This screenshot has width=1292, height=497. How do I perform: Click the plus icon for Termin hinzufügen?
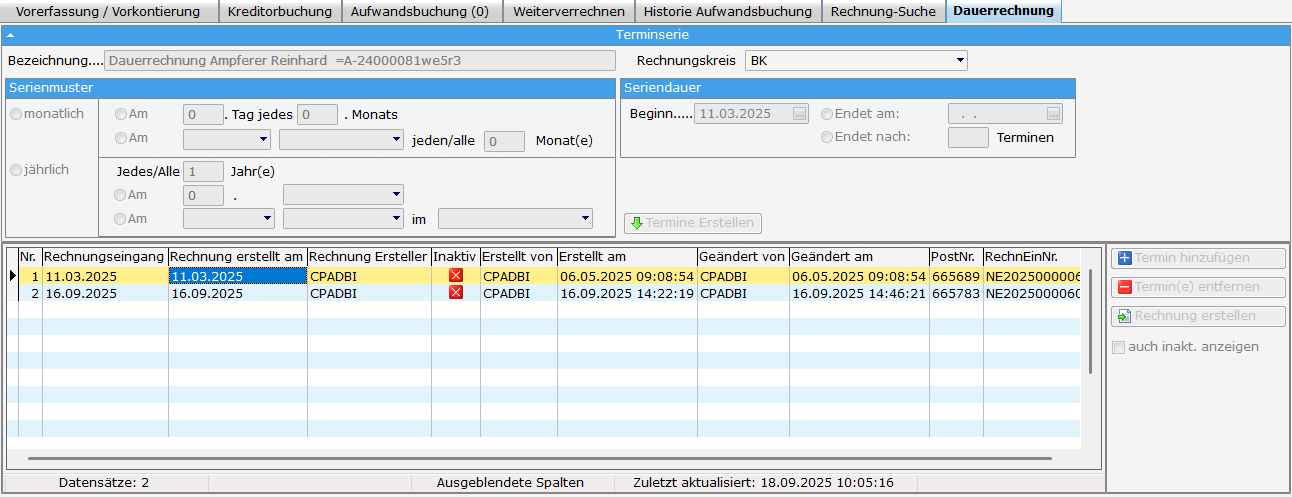[x=1124, y=258]
